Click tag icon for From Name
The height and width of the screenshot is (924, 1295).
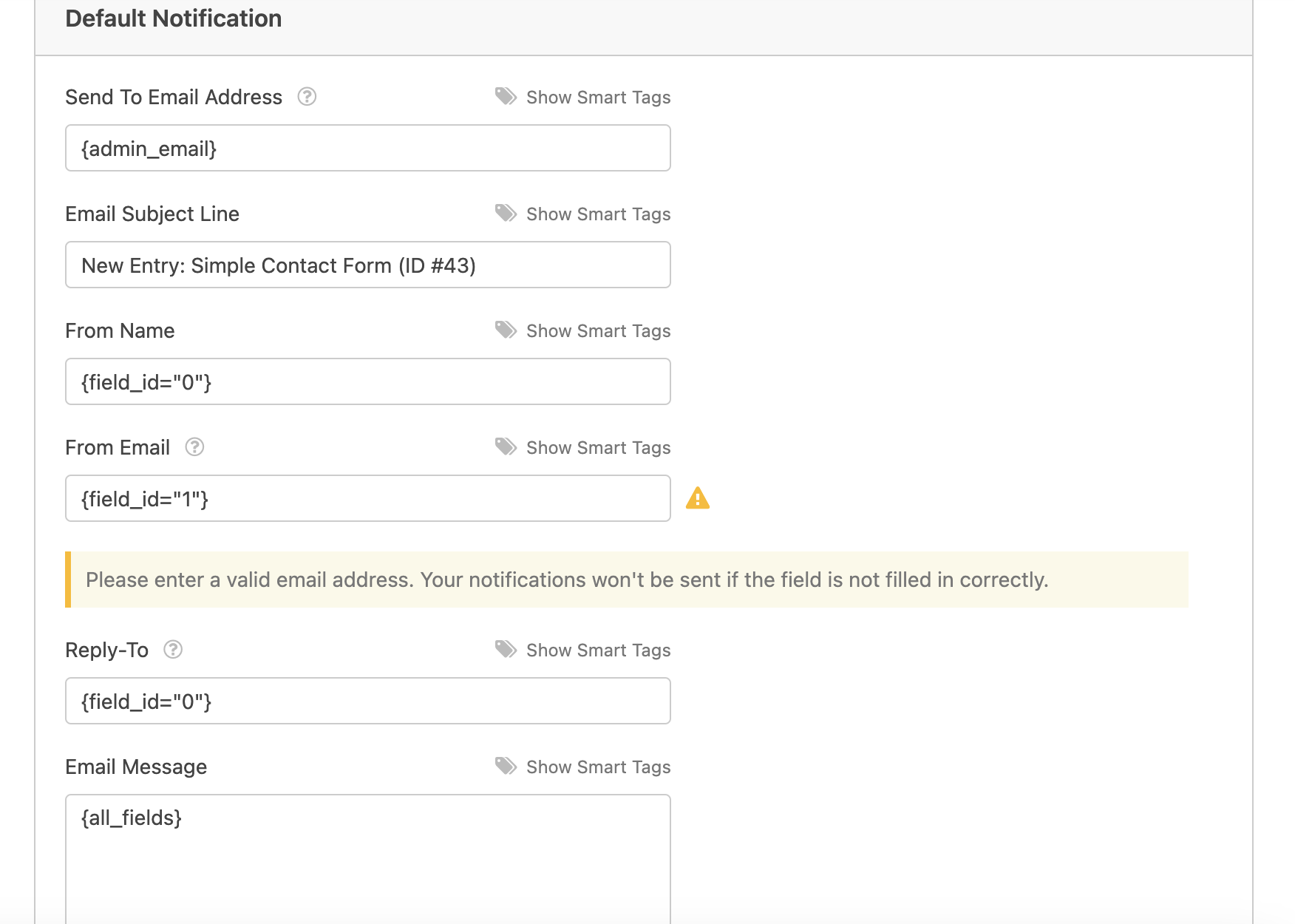click(x=506, y=330)
